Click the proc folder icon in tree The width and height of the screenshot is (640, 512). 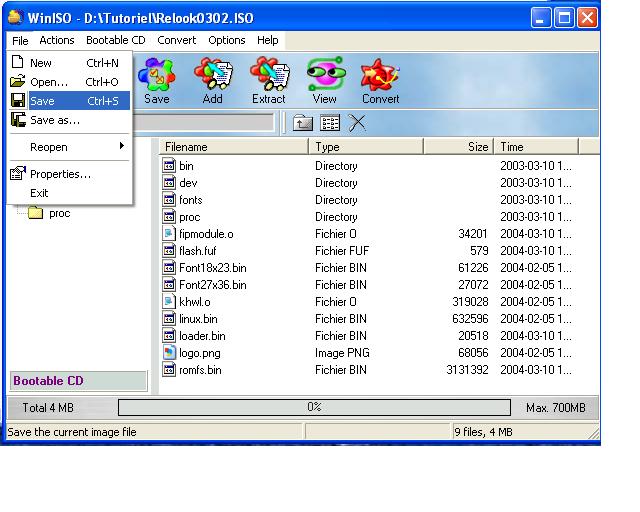[36, 213]
